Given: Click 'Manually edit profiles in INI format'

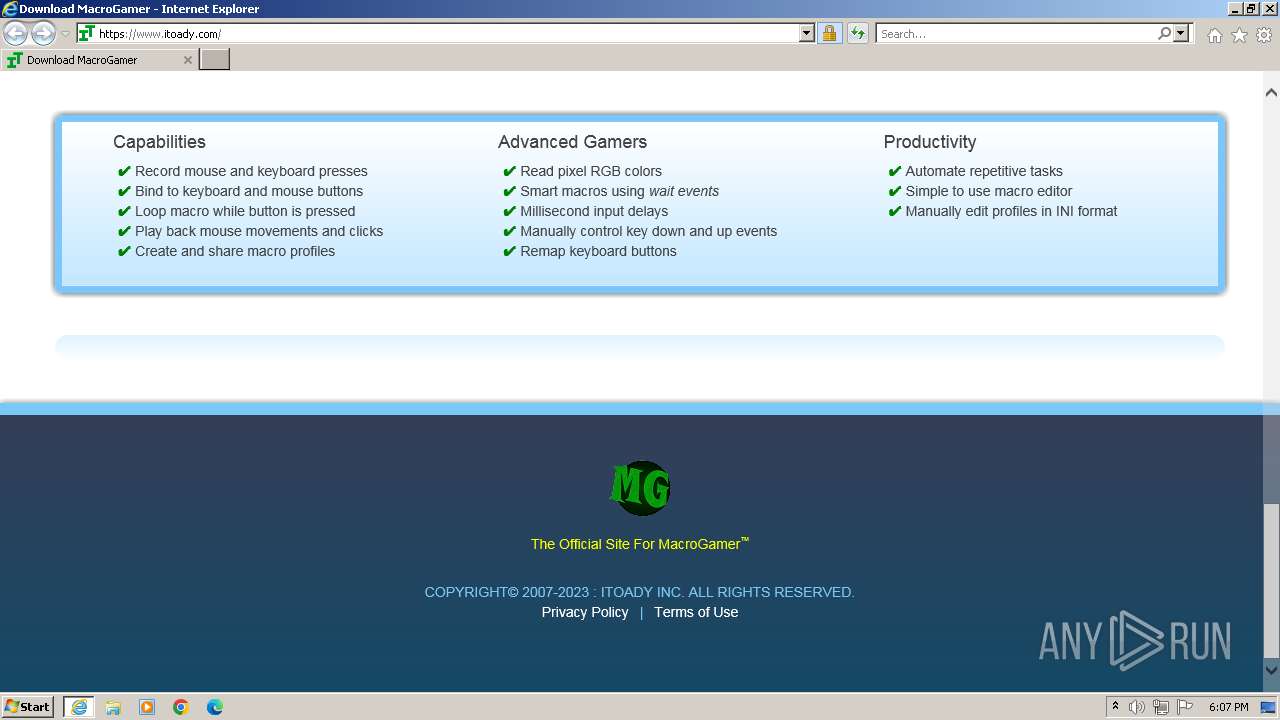Looking at the screenshot, I should [x=1011, y=211].
